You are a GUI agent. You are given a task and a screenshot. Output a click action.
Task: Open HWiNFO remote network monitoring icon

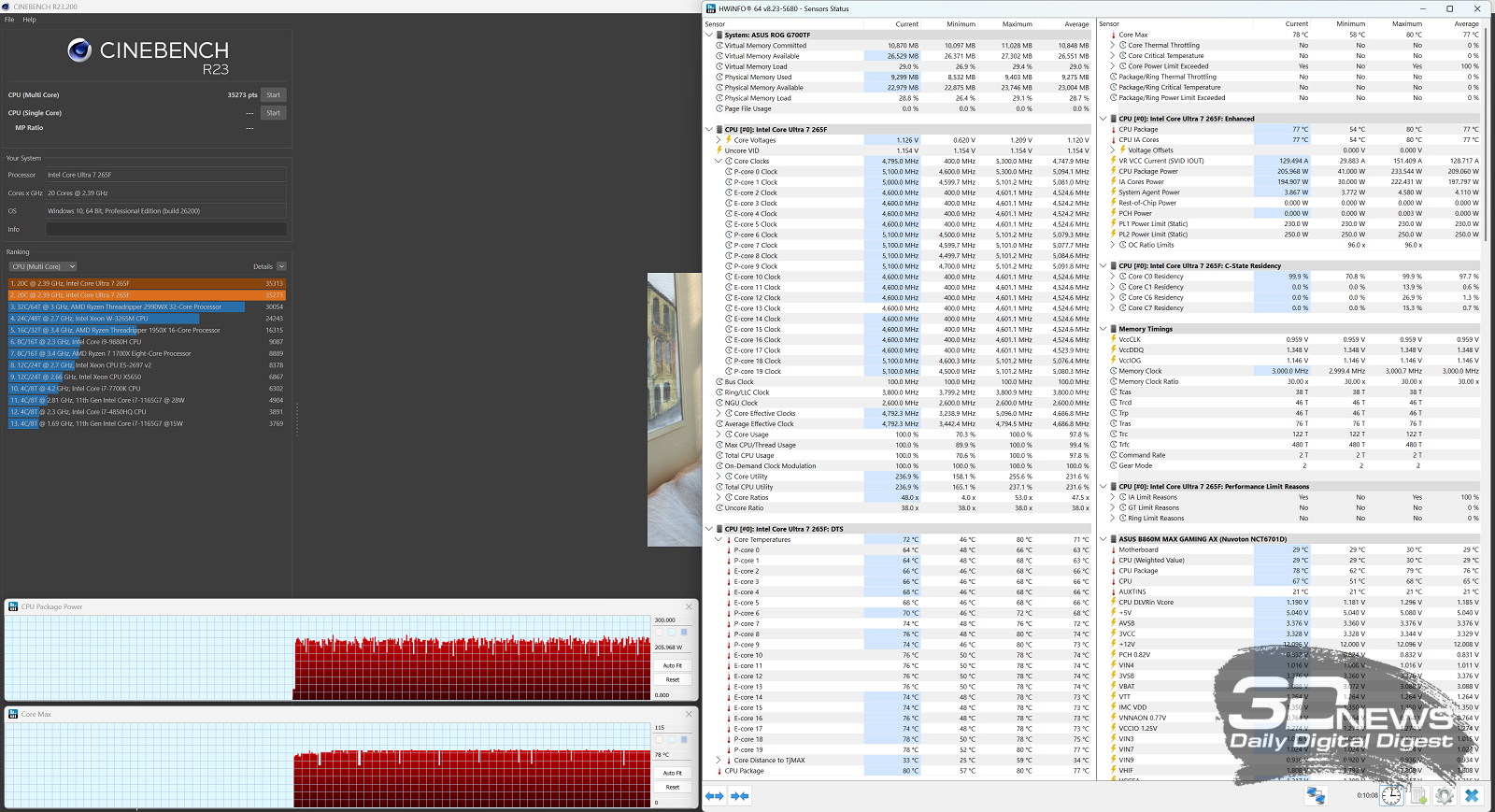tap(1316, 795)
